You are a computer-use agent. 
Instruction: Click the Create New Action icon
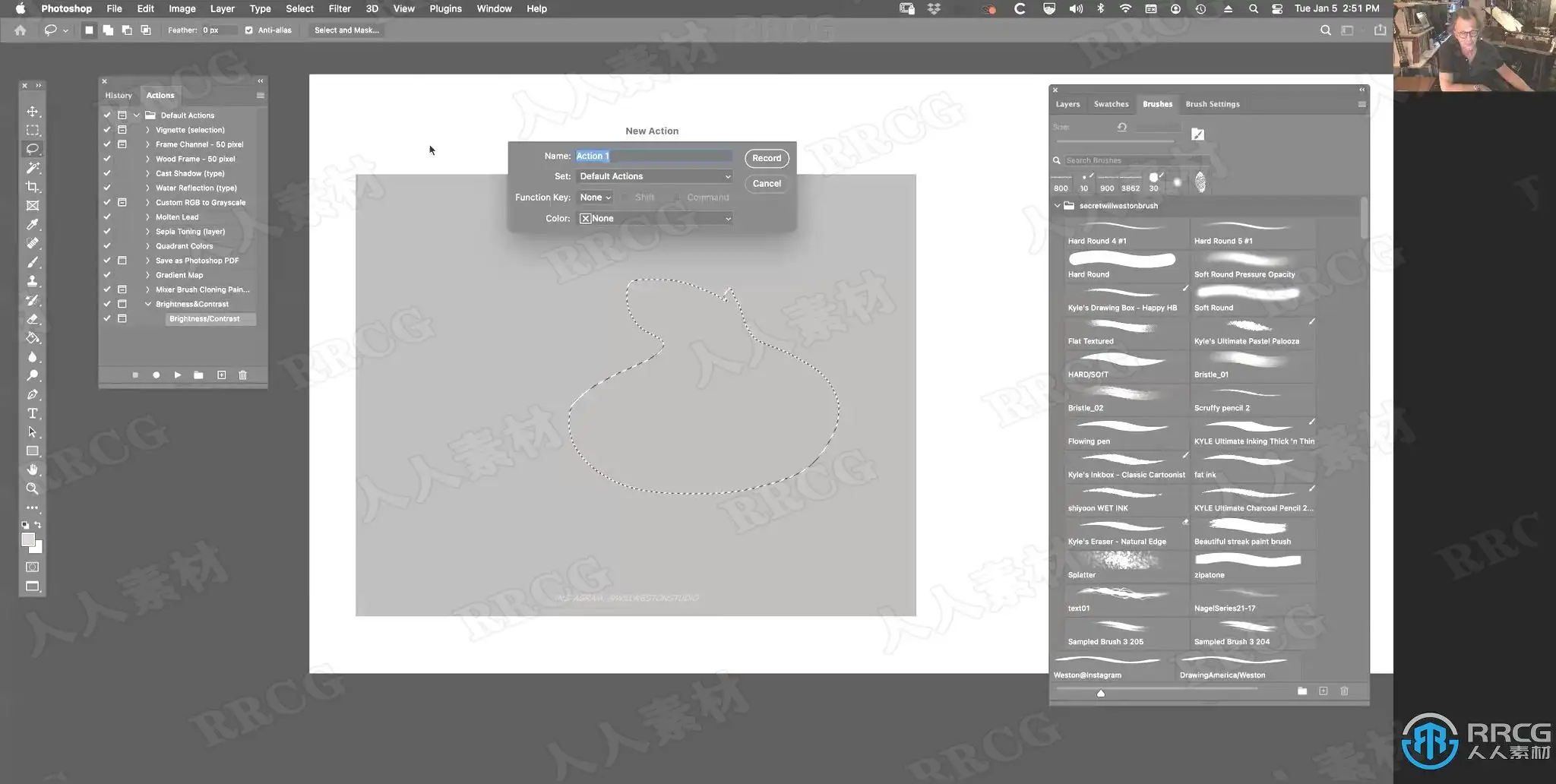(222, 375)
